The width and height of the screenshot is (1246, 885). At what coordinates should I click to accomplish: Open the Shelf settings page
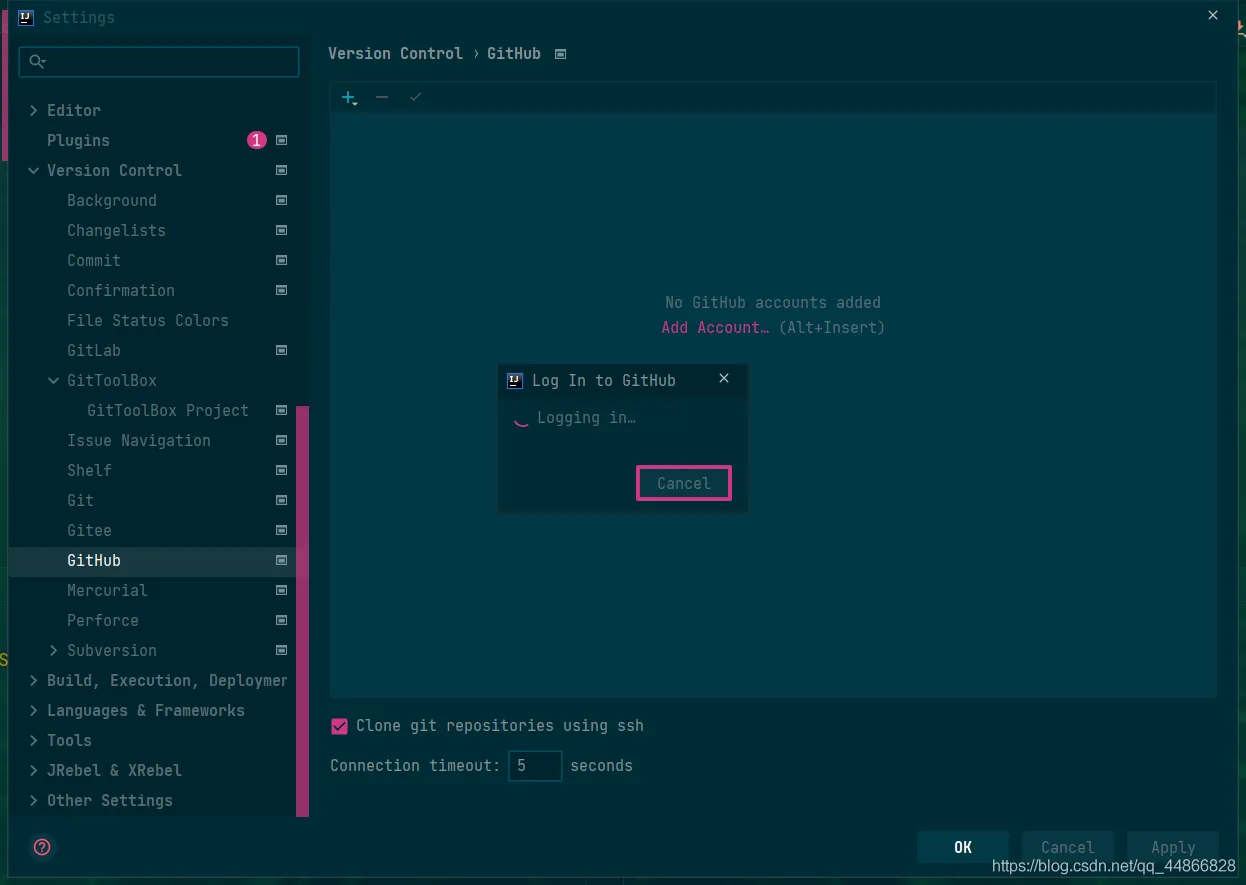[x=89, y=471]
